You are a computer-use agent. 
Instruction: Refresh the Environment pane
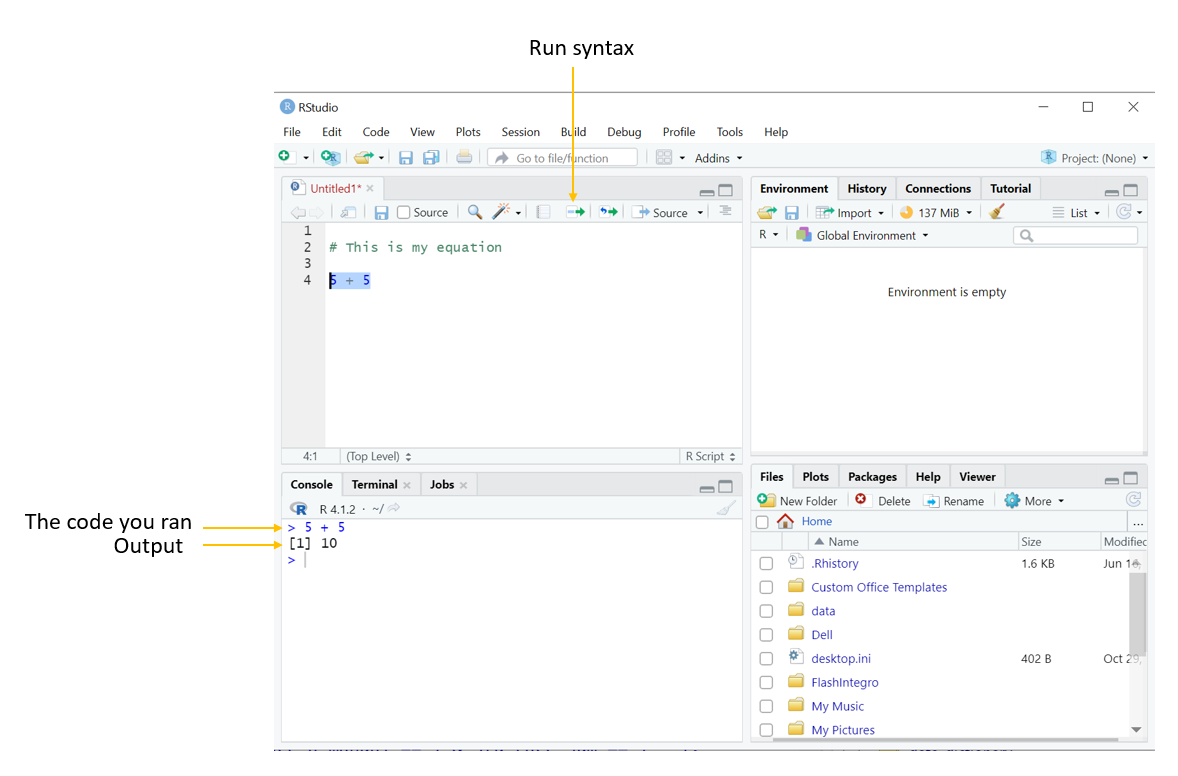(1123, 212)
